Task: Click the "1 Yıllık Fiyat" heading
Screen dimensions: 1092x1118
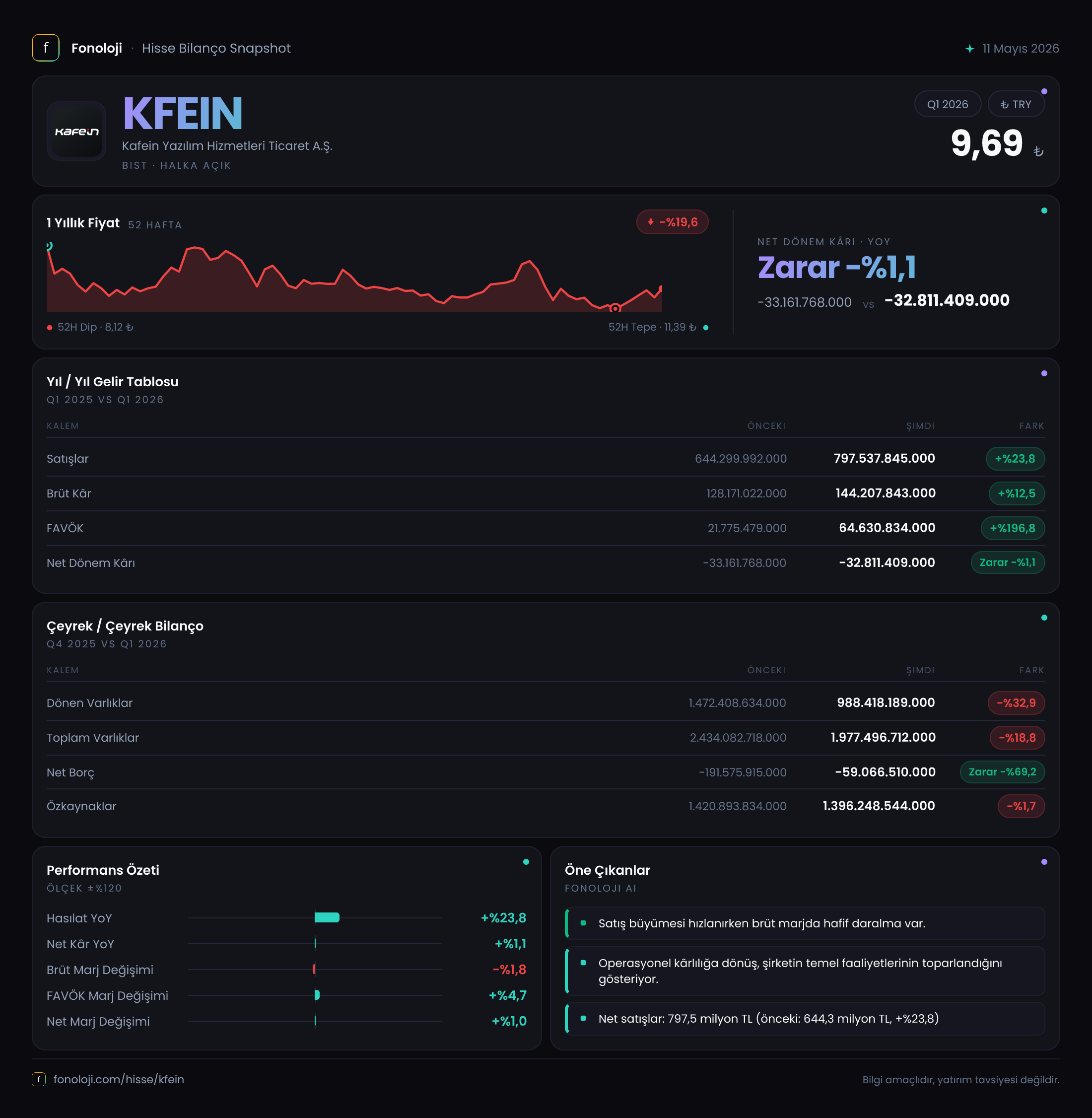Action: 83,223
